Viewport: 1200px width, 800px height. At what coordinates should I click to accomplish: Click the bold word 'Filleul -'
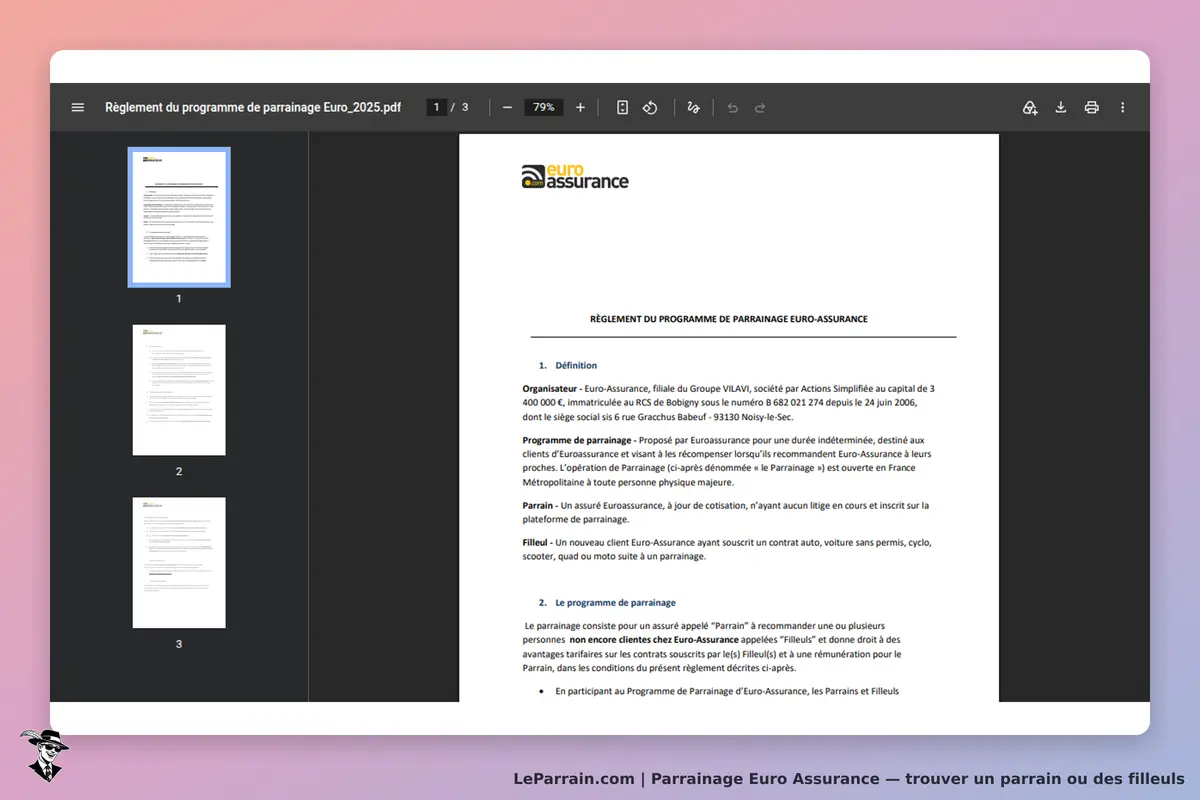(537, 542)
